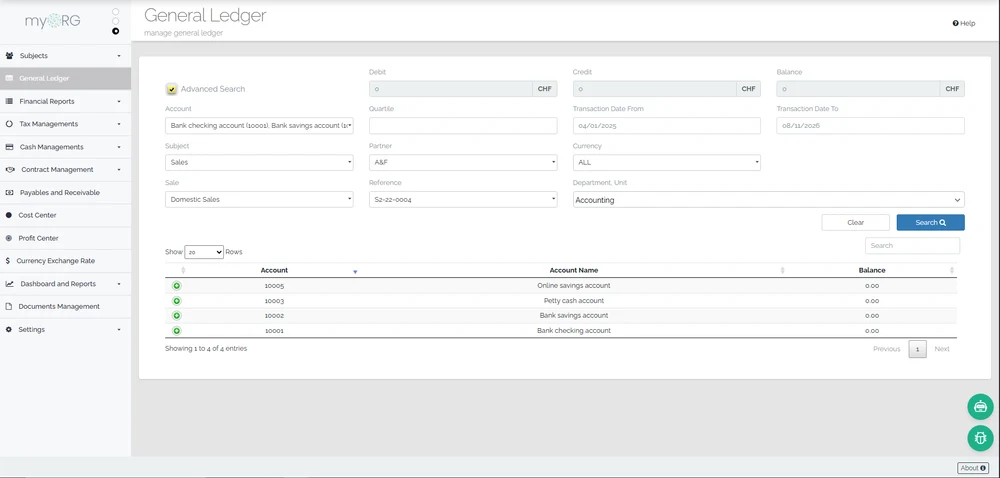Go to the Previous page link
Screen dimensions: 1000x478
[x=886, y=349]
